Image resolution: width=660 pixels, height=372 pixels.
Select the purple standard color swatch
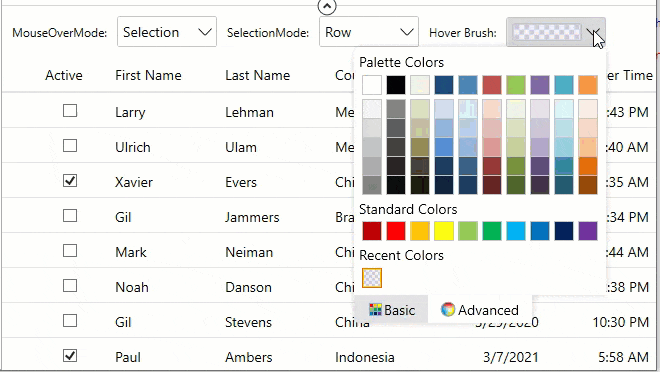588,231
